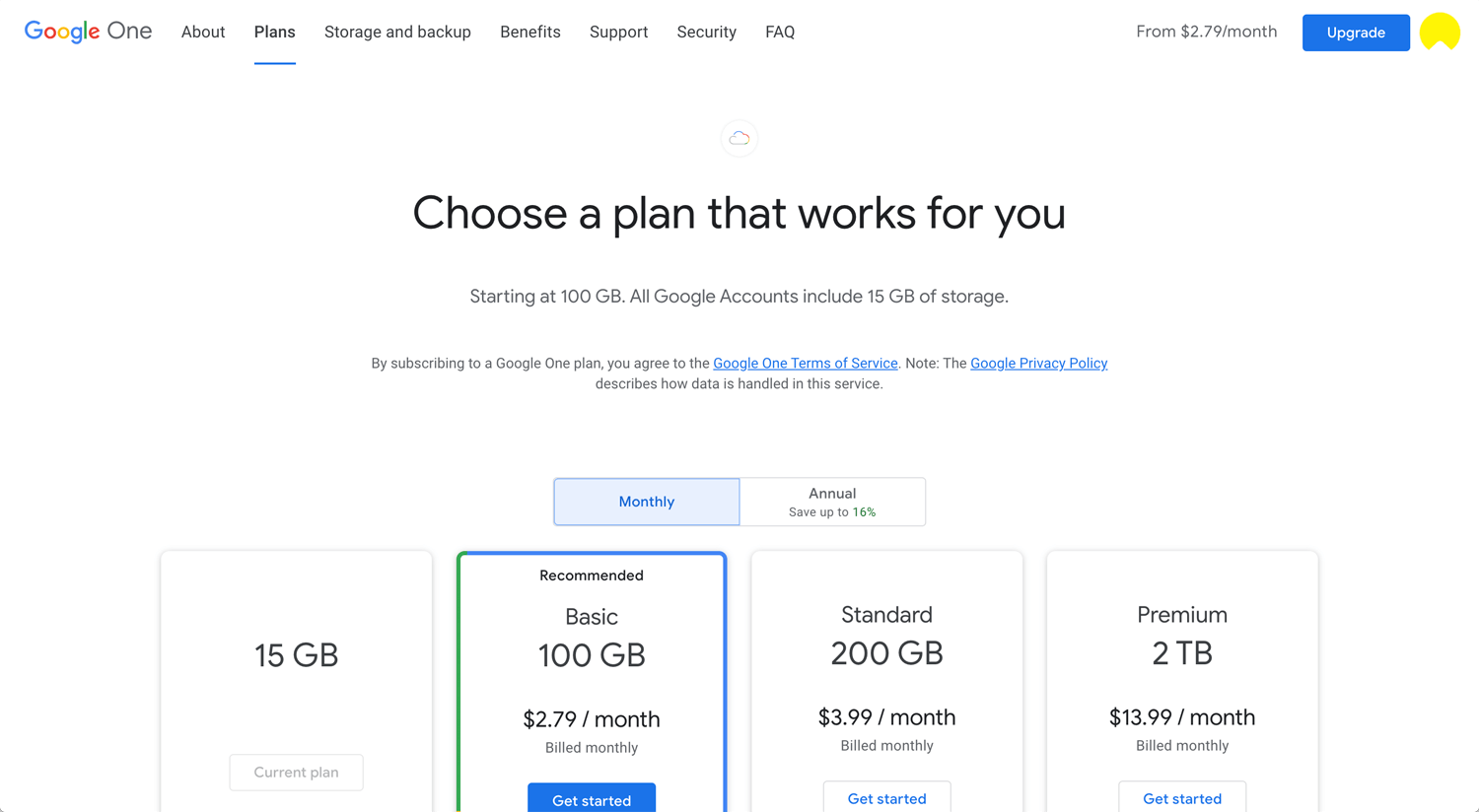Click the blue Upgrade button
The height and width of the screenshot is (812, 1479).
(x=1356, y=33)
